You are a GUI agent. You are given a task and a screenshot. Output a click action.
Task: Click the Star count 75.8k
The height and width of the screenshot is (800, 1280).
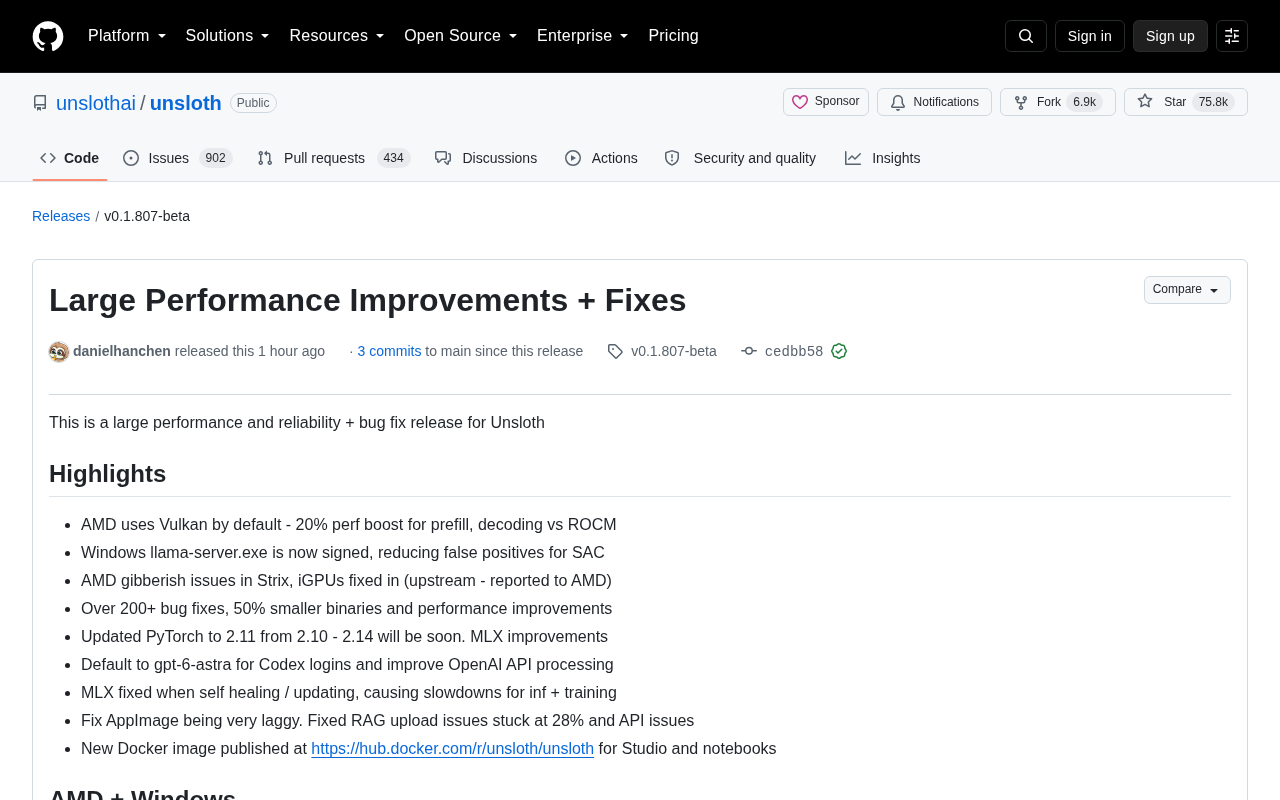(x=1213, y=102)
